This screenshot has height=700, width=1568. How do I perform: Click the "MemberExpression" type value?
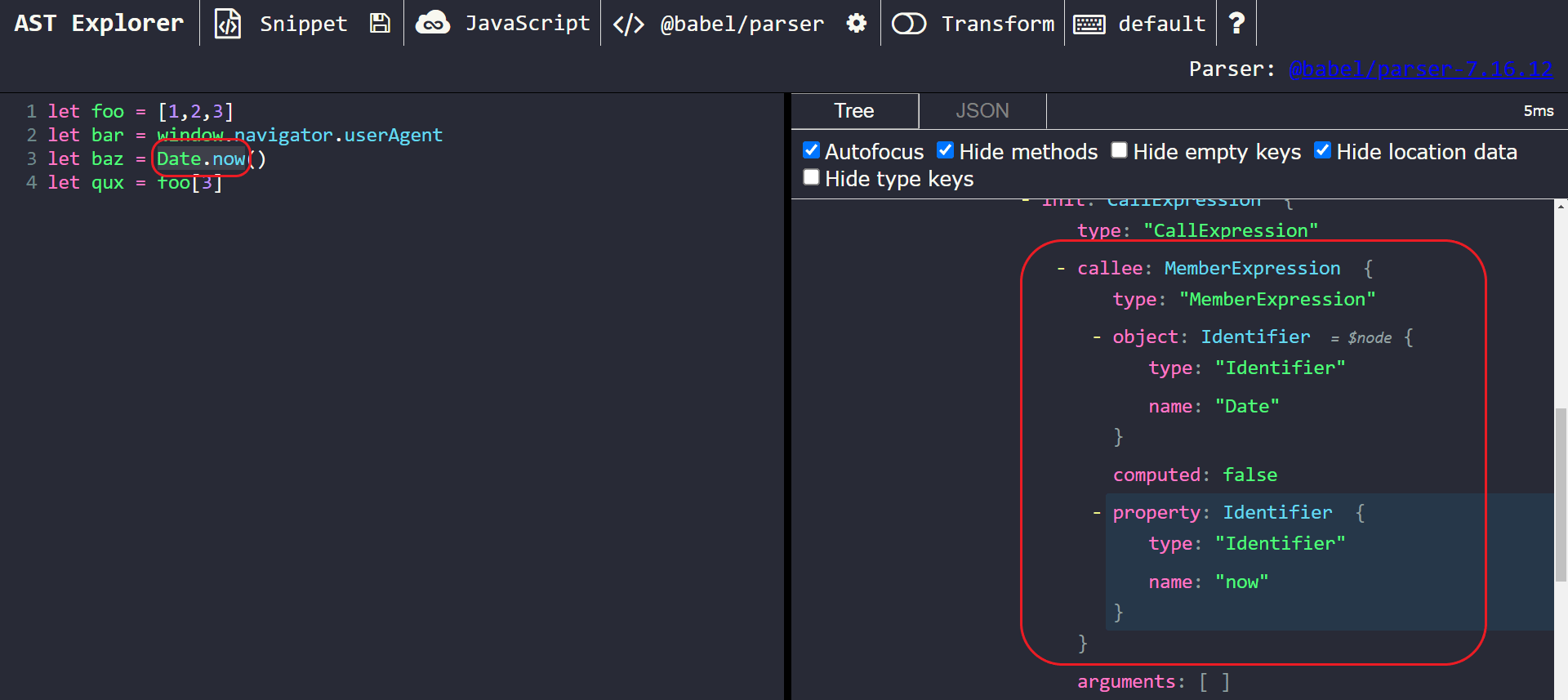(1277, 300)
